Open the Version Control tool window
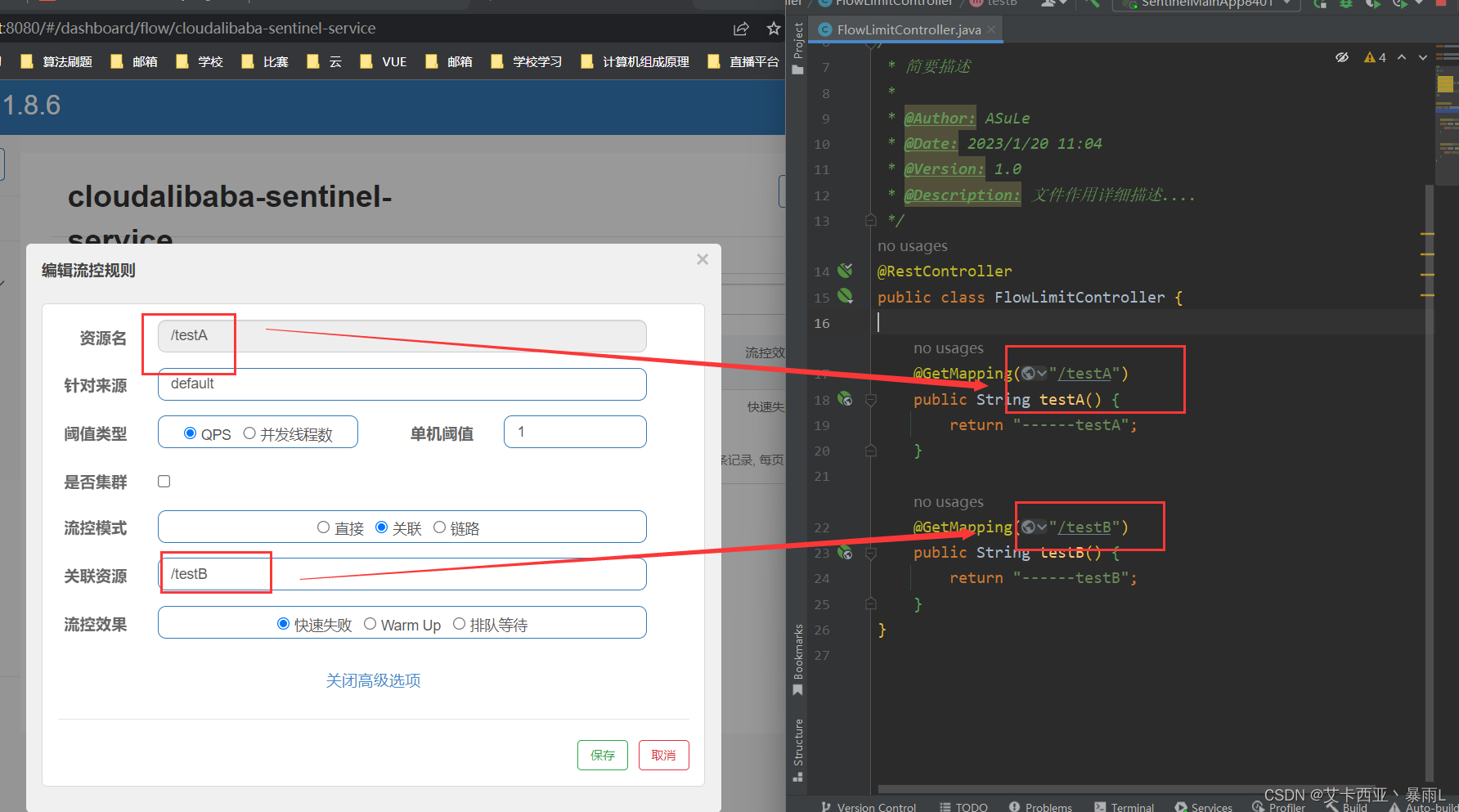 point(869,807)
